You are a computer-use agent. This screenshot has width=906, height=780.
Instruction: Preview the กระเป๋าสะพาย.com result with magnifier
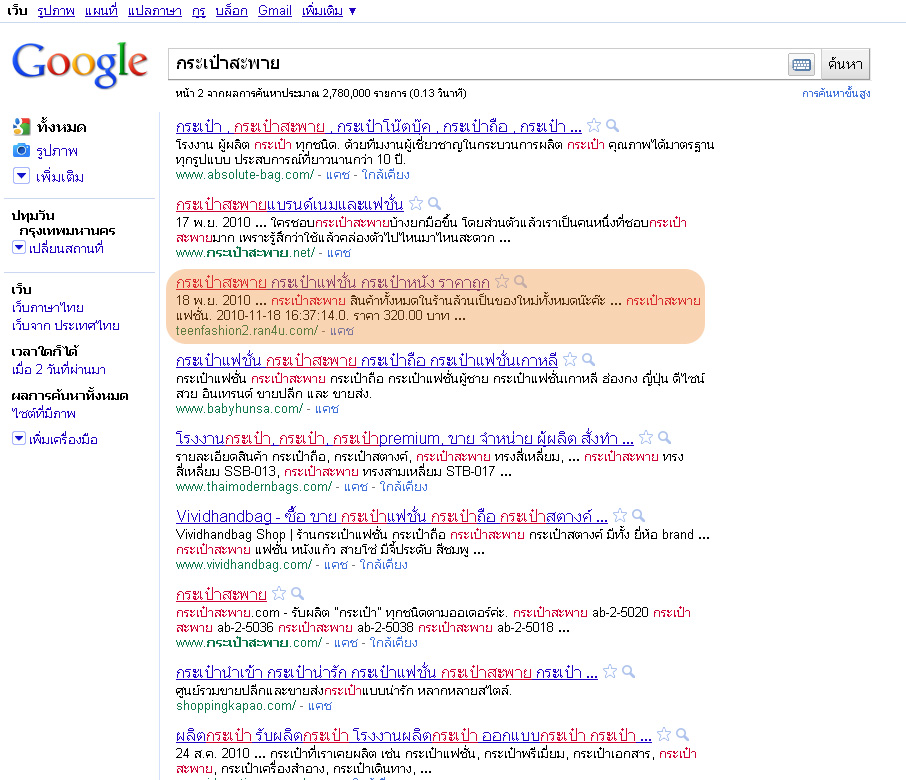298,593
